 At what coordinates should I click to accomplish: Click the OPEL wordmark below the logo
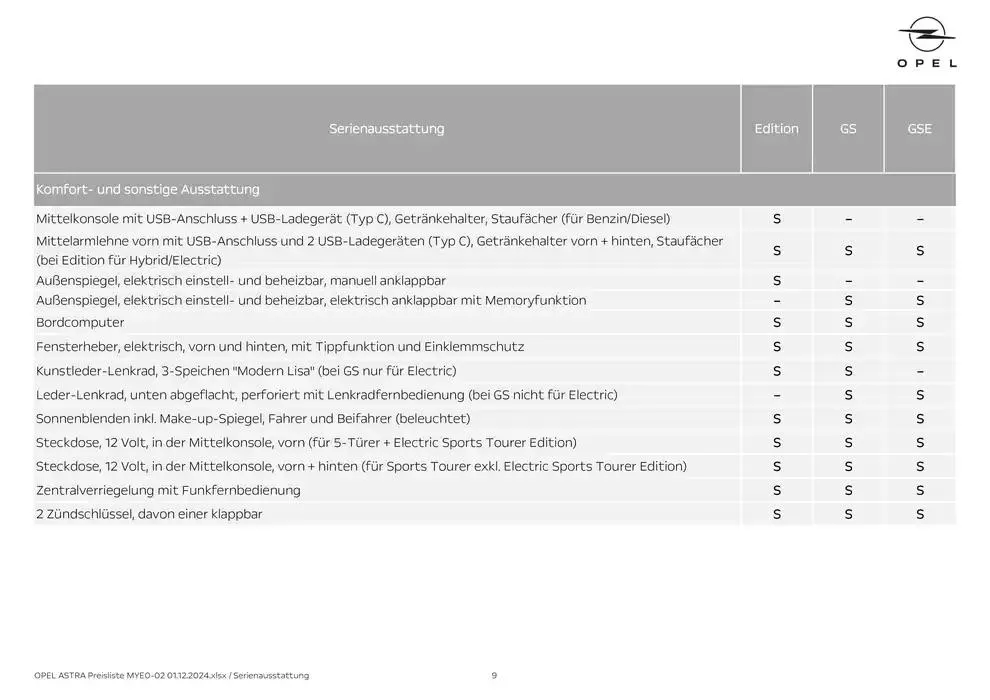927,63
